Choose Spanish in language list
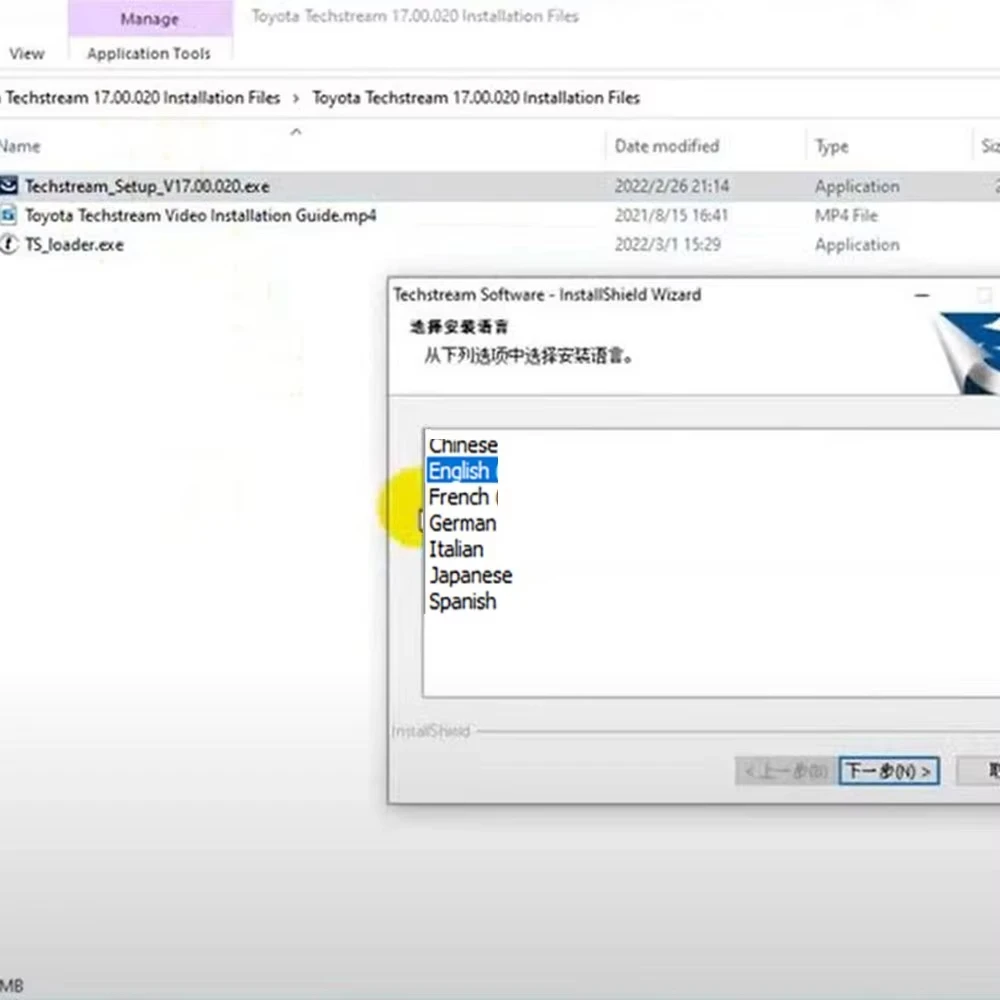The image size is (1000, 1000). click(462, 601)
